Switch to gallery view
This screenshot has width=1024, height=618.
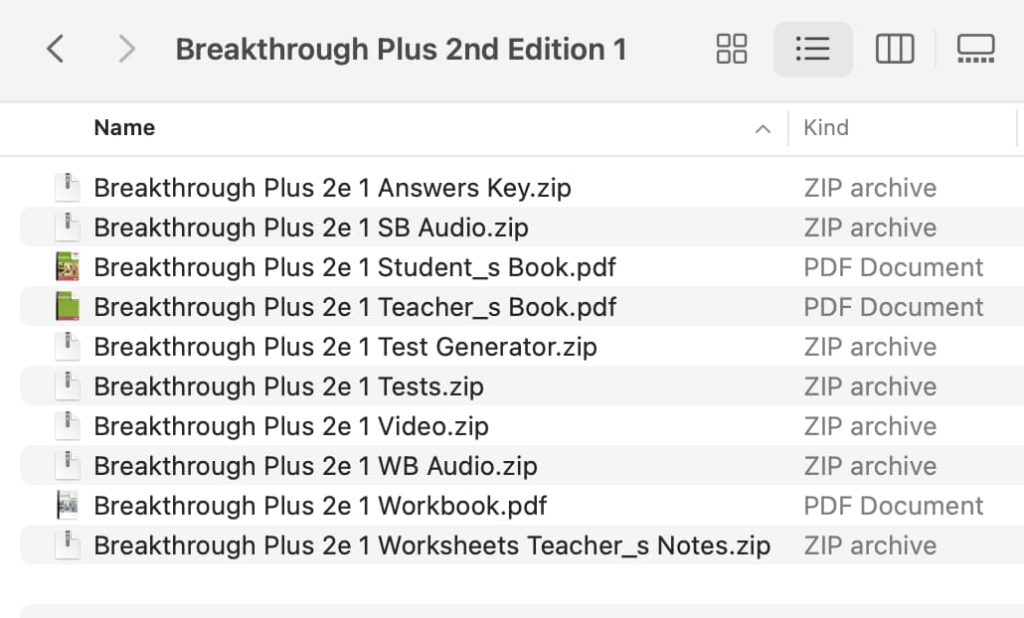pos(976,48)
